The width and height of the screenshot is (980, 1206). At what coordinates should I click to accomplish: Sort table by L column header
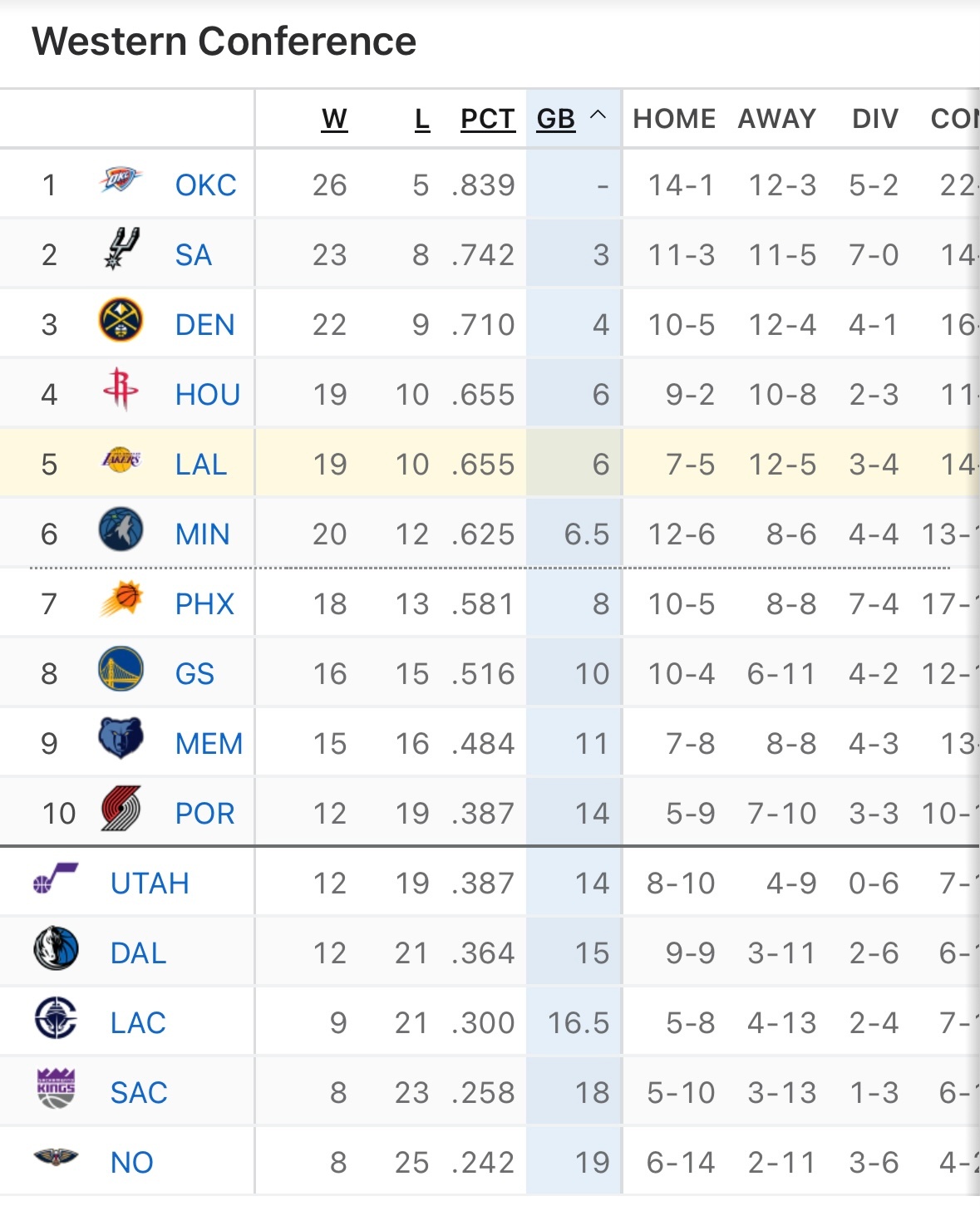pyautogui.click(x=422, y=120)
